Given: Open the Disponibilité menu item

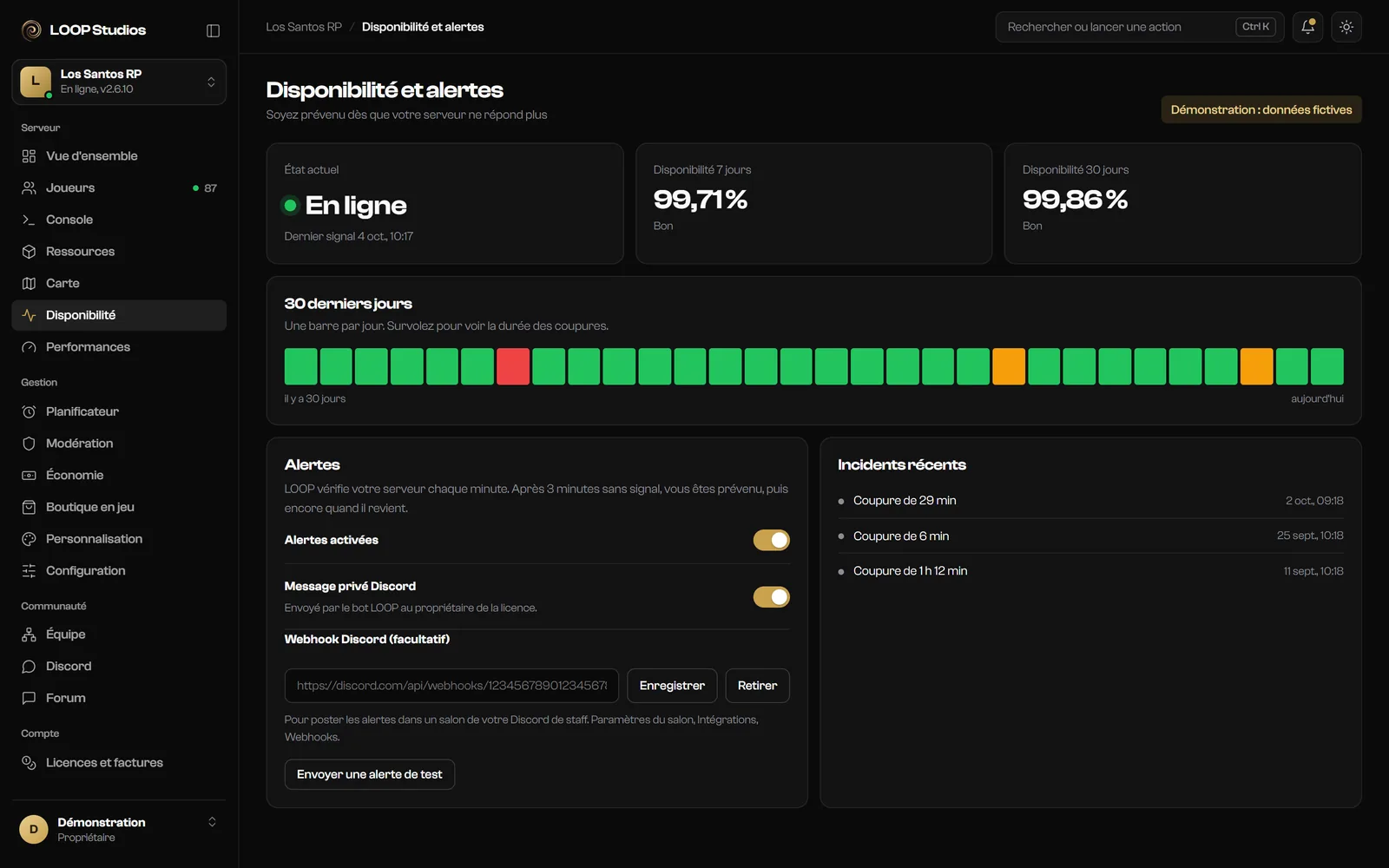Looking at the screenshot, I should pyautogui.click(x=119, y=315).
